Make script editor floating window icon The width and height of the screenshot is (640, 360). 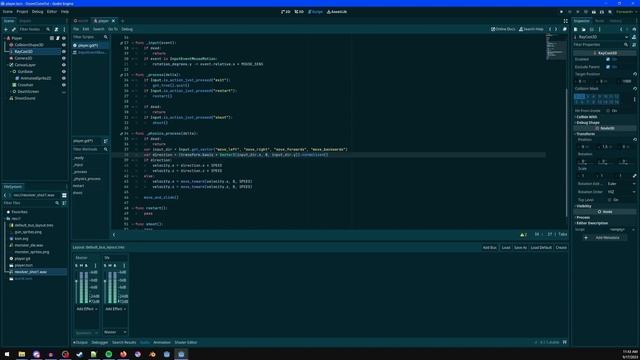pyautogui.click(x=565, y=29)
